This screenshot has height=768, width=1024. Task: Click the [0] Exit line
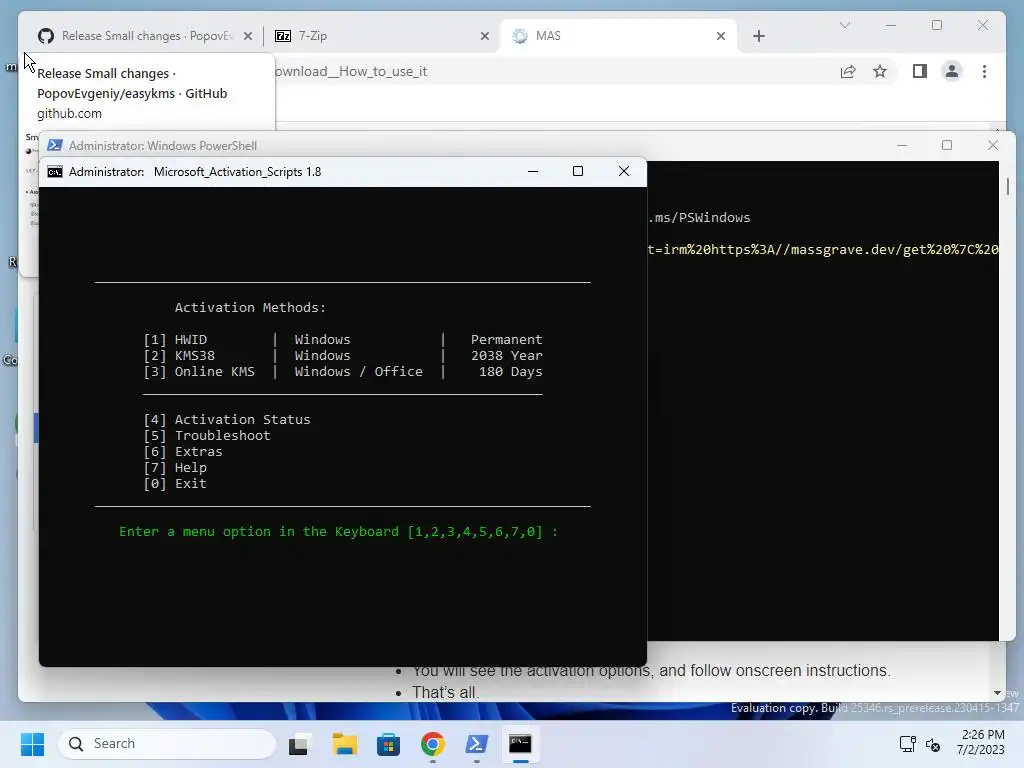175,483
